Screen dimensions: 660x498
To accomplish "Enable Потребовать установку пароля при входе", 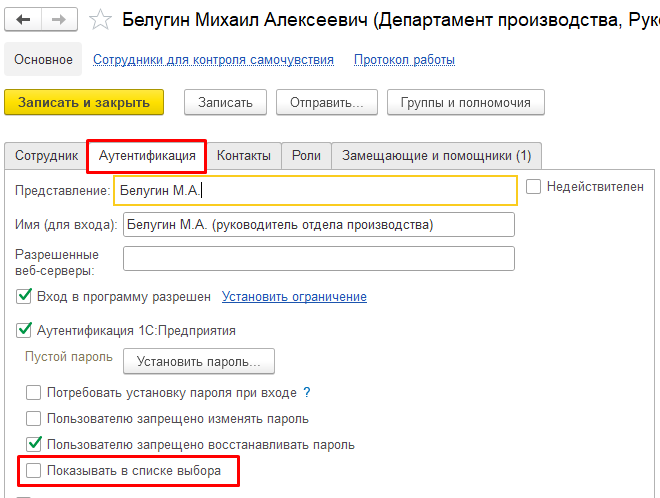I will pos(33,392).
